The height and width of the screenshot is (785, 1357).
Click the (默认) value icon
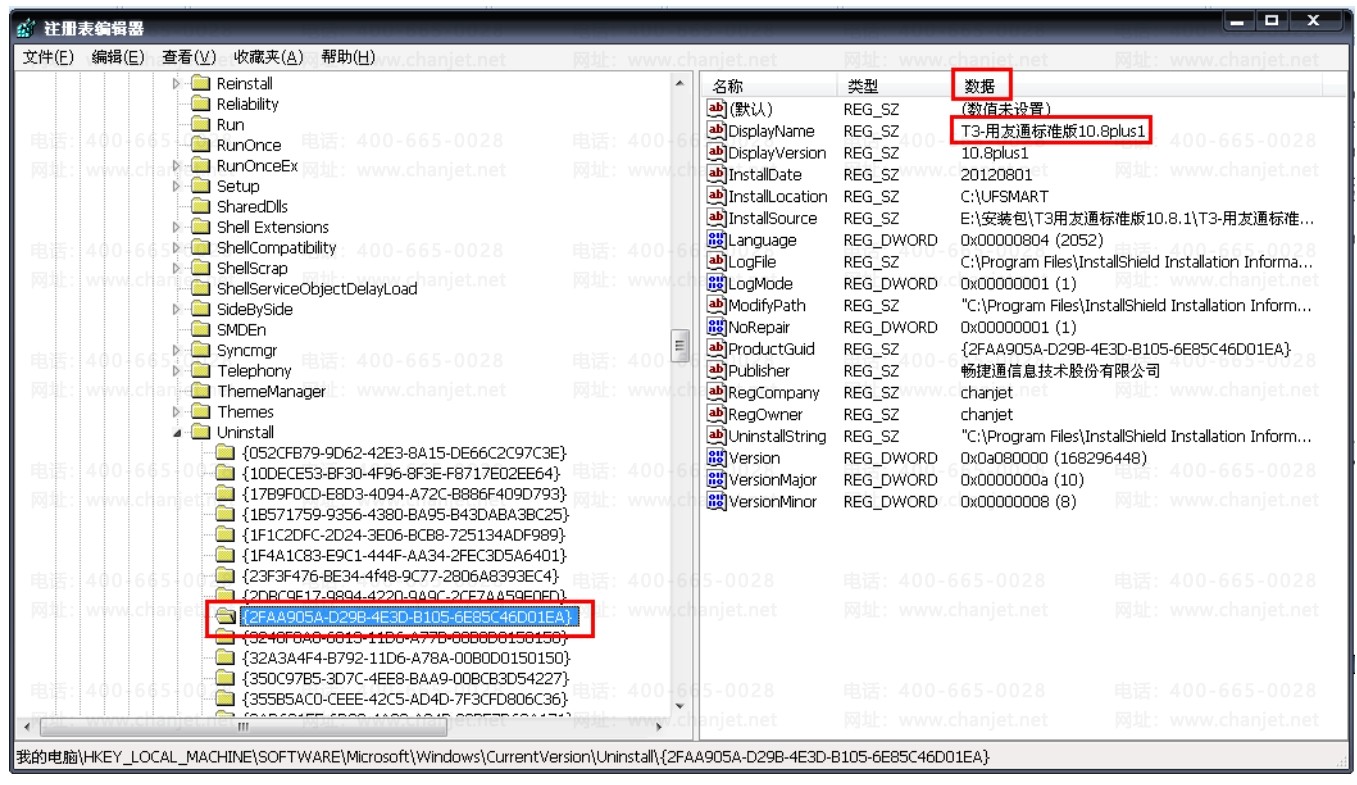click(716, 109)
